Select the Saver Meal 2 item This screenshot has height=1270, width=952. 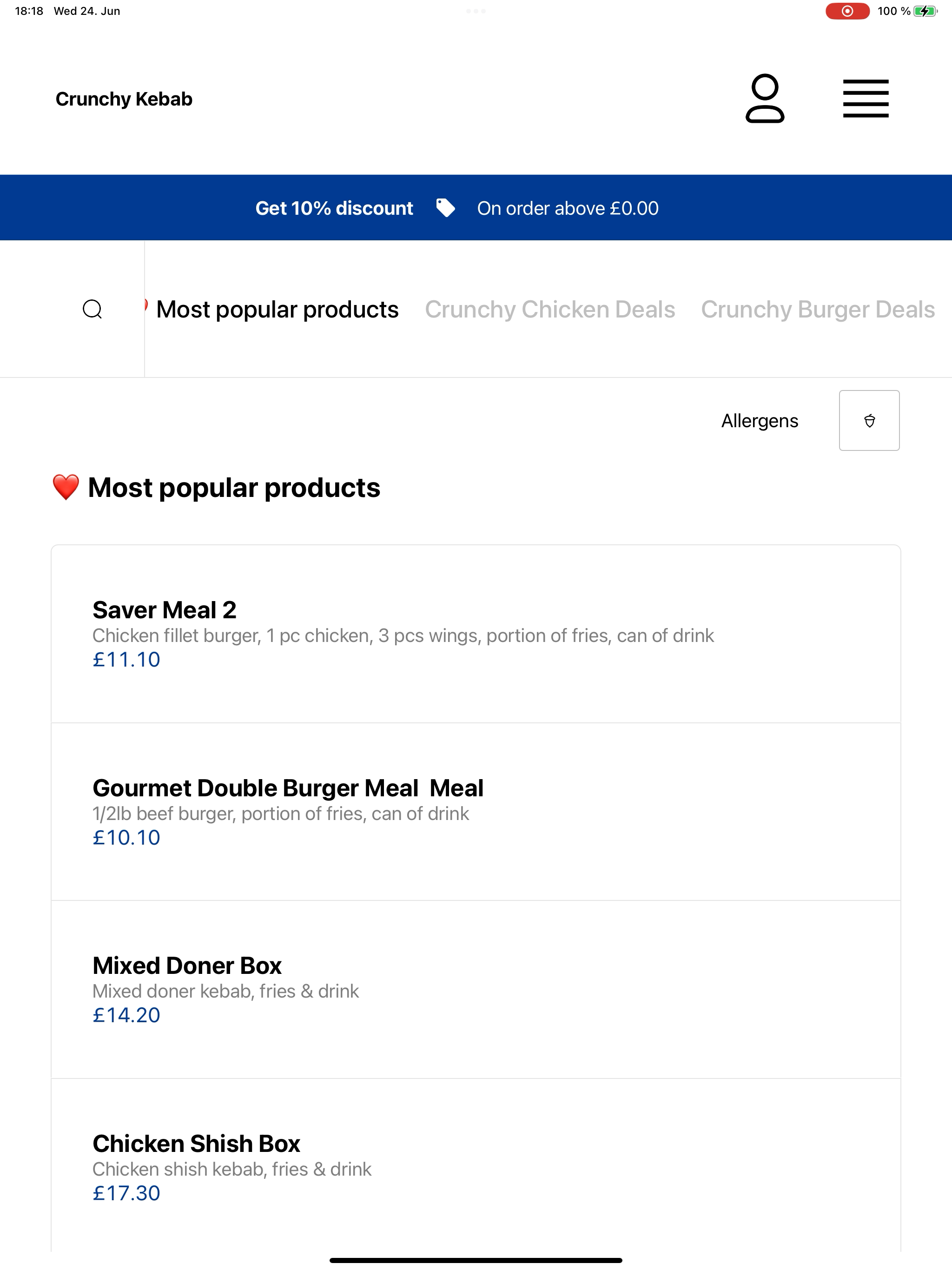[476, 634]
